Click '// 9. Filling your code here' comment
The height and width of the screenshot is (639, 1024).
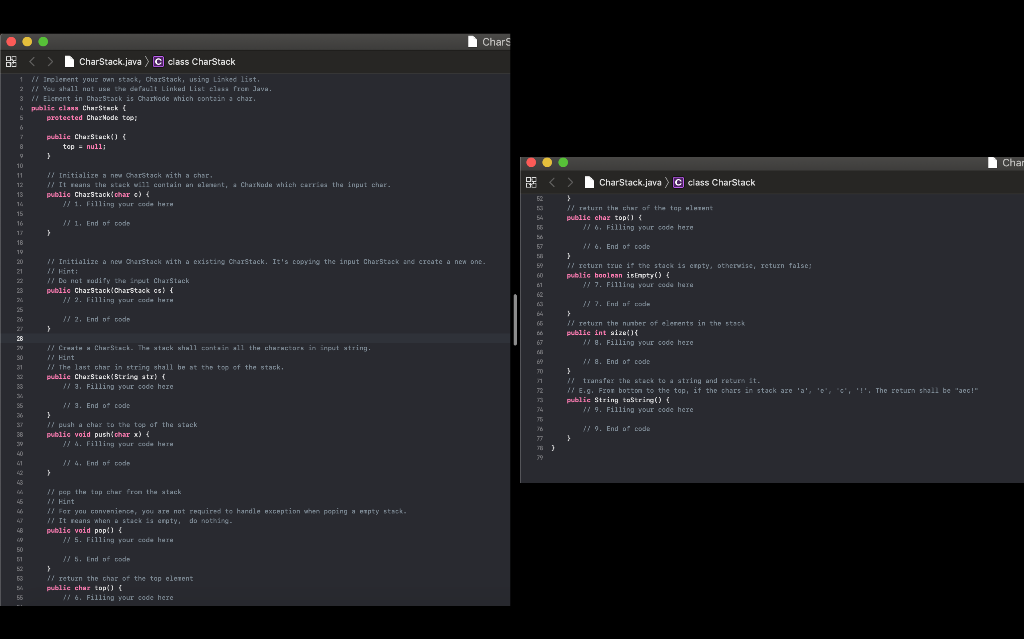pos(638,410)
